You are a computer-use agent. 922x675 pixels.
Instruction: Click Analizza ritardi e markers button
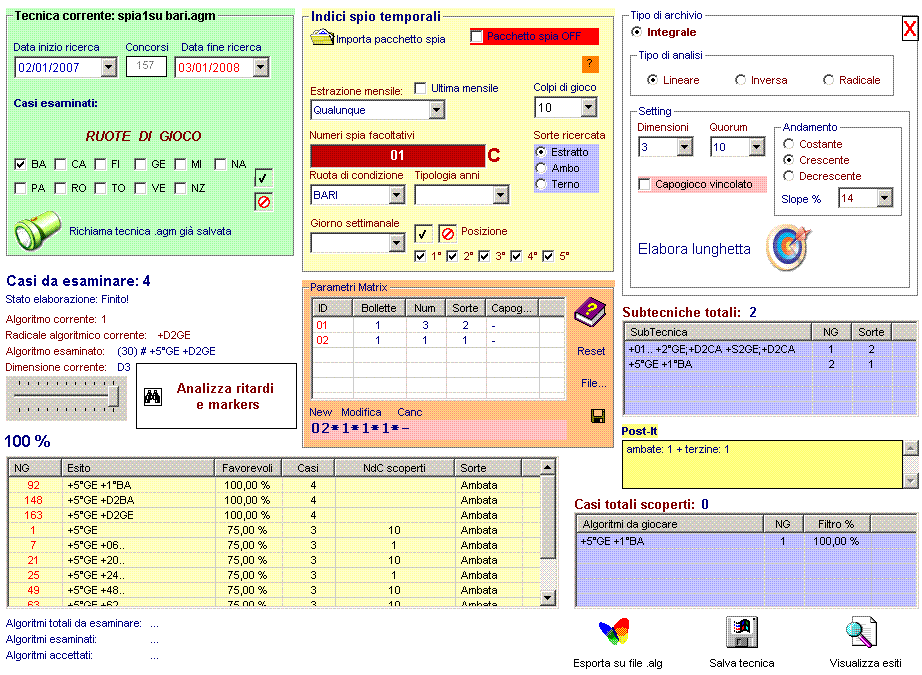216,396
